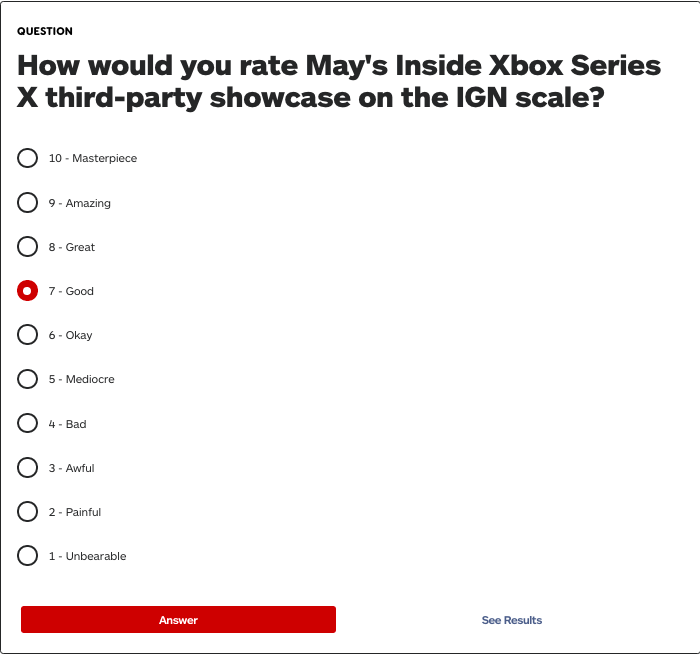Click the 'Unbearable' label text
Screen dimensions: 700x655
[x=96, y=556]
